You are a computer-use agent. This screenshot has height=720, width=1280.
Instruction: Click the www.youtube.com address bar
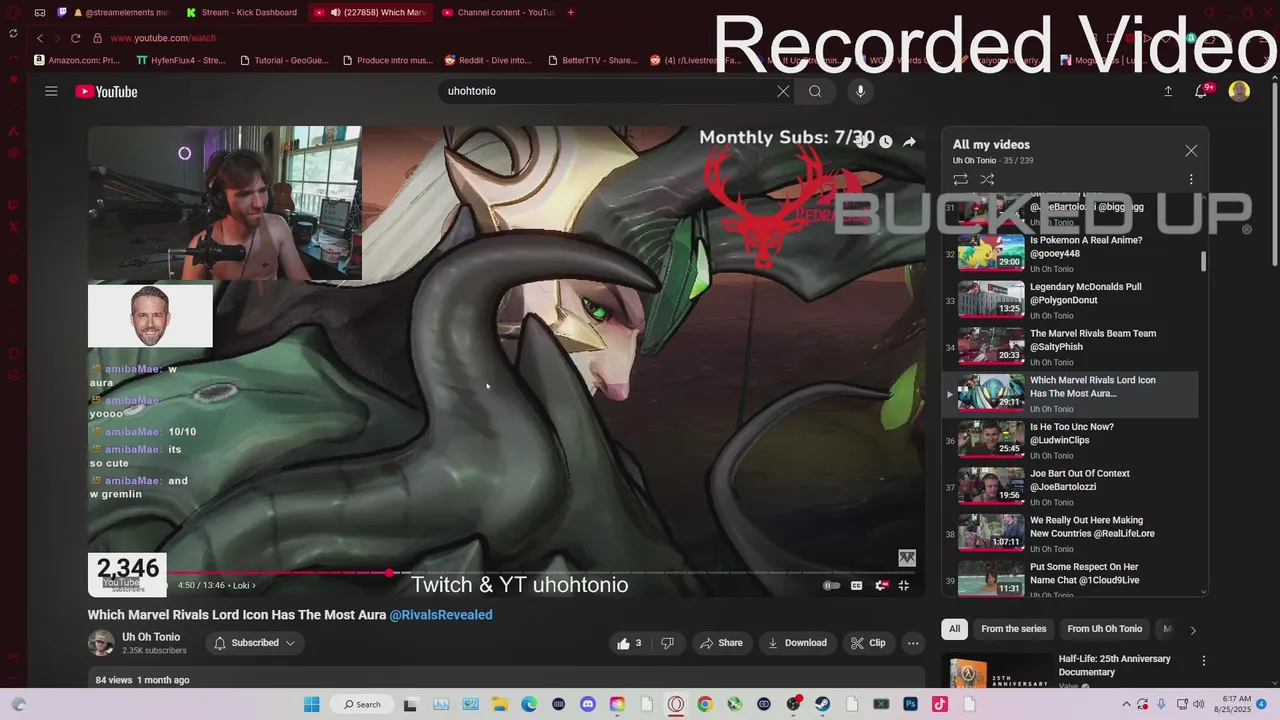pos(162,38)
